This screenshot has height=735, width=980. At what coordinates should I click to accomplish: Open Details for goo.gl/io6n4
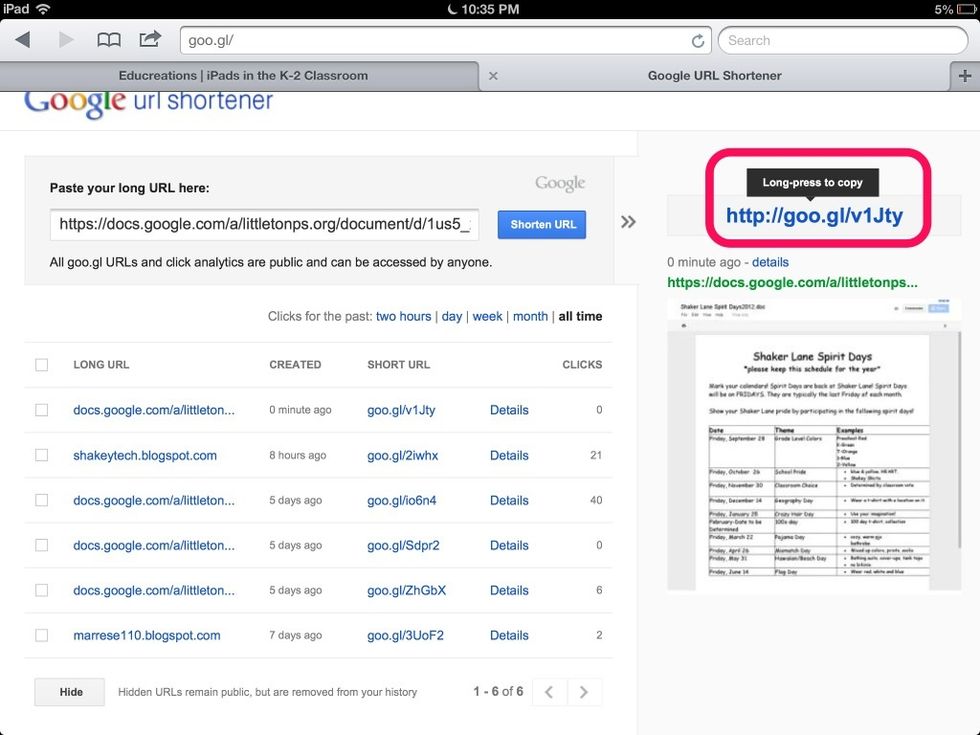click(509, 501)
